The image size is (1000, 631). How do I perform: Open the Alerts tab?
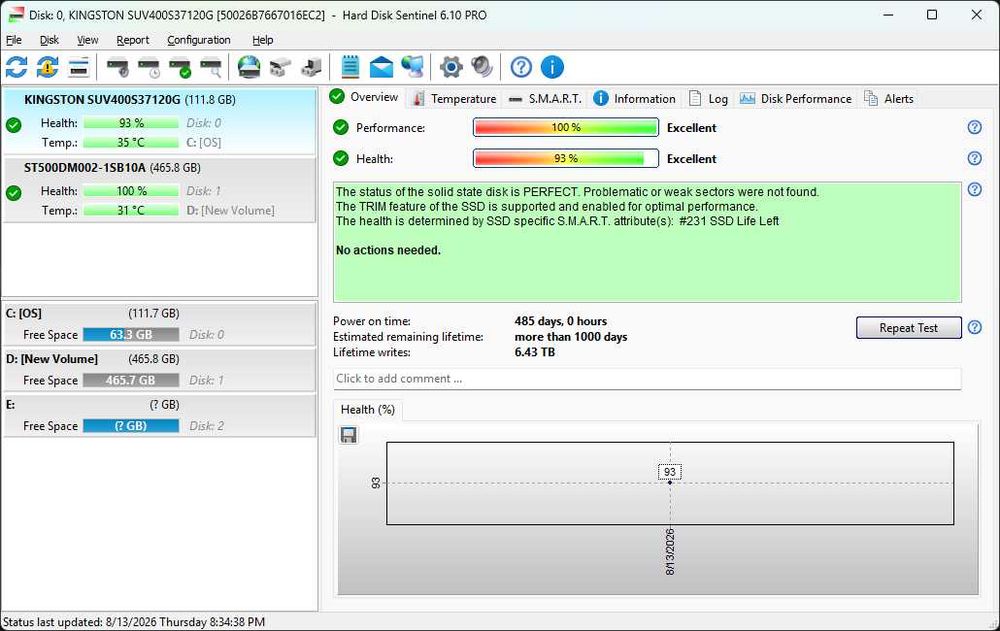coord(889,98)
